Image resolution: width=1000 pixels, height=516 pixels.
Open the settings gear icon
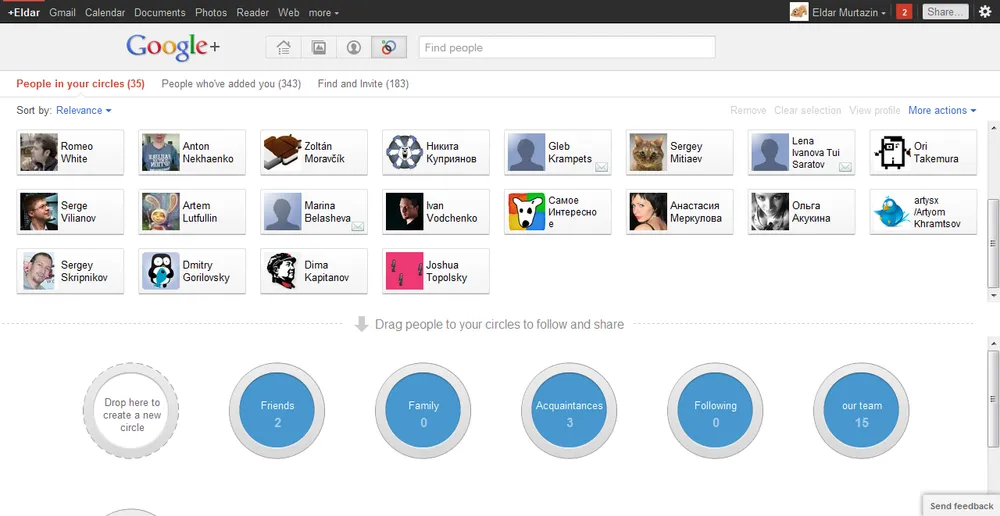coord(985,12)
